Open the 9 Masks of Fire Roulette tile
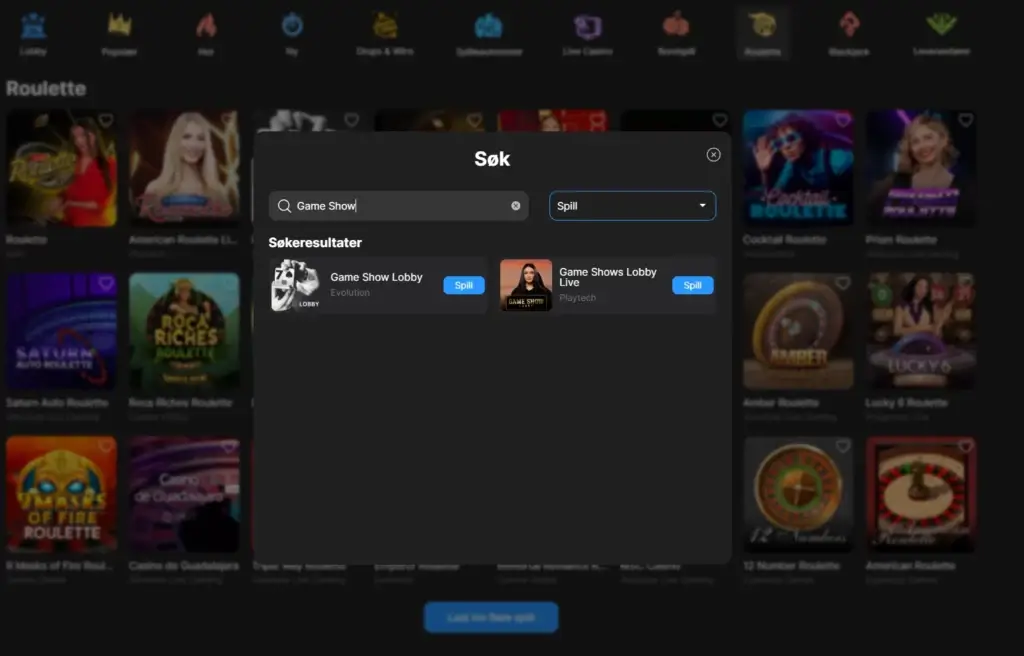Screen dimensions: 1024x656 point(61,495)
